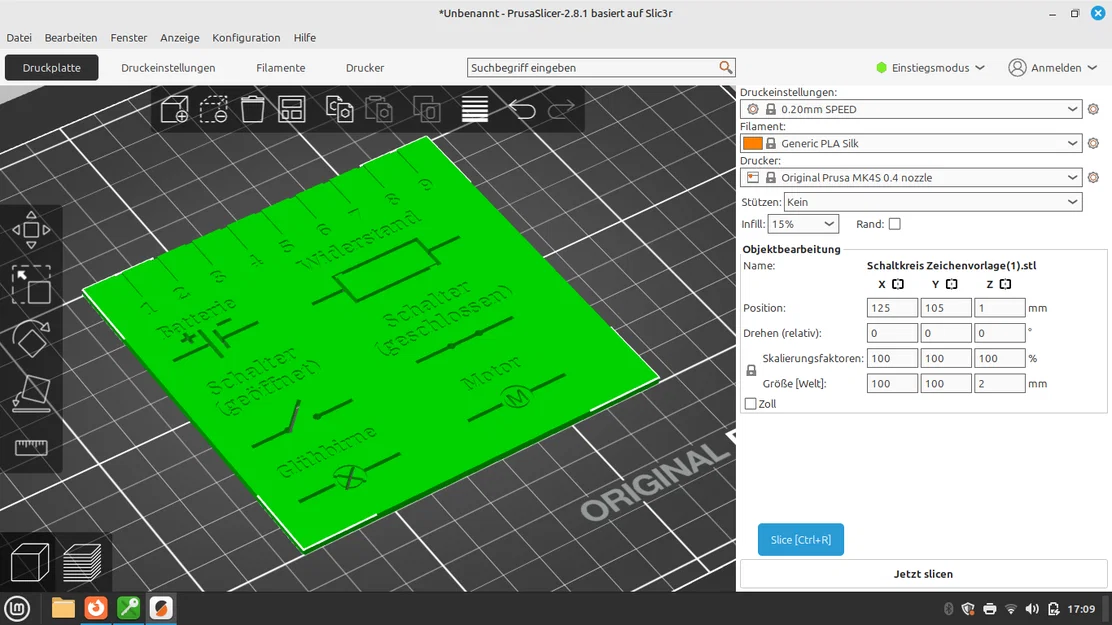Click the search magnifier icon
The width and height of the screenshot is (1112, 625).
[x=725, y=67]
